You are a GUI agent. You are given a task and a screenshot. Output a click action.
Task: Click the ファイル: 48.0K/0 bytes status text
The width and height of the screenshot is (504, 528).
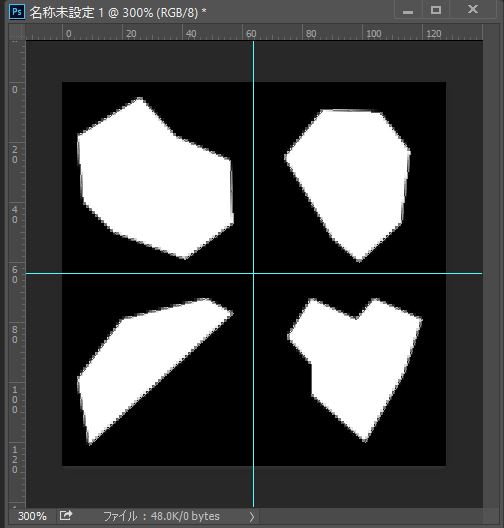pyautogui.click(x=161, y=516)
